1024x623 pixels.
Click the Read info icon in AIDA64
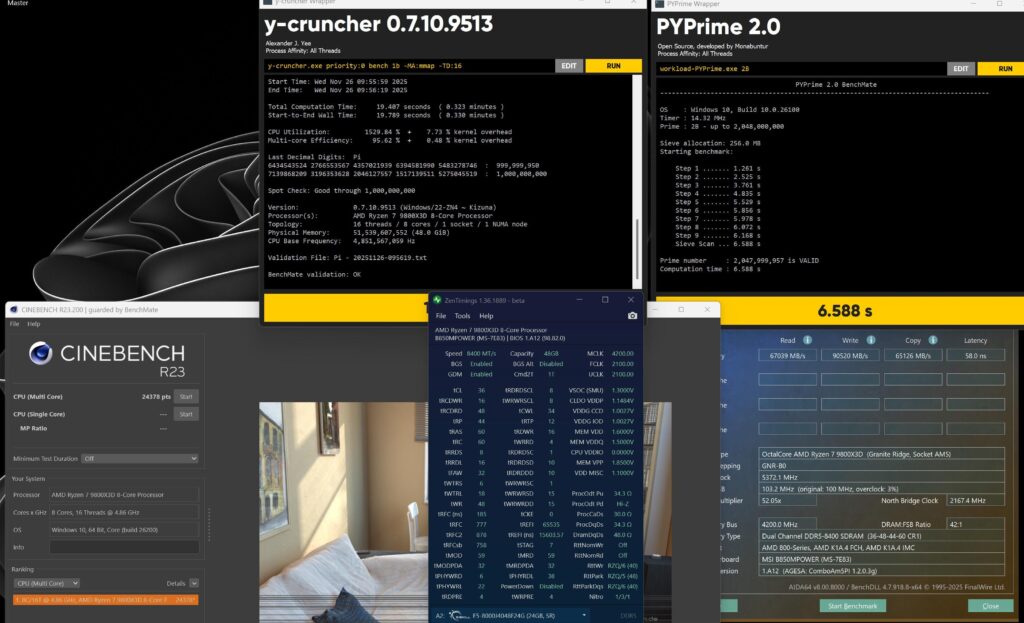pos(807,340)
